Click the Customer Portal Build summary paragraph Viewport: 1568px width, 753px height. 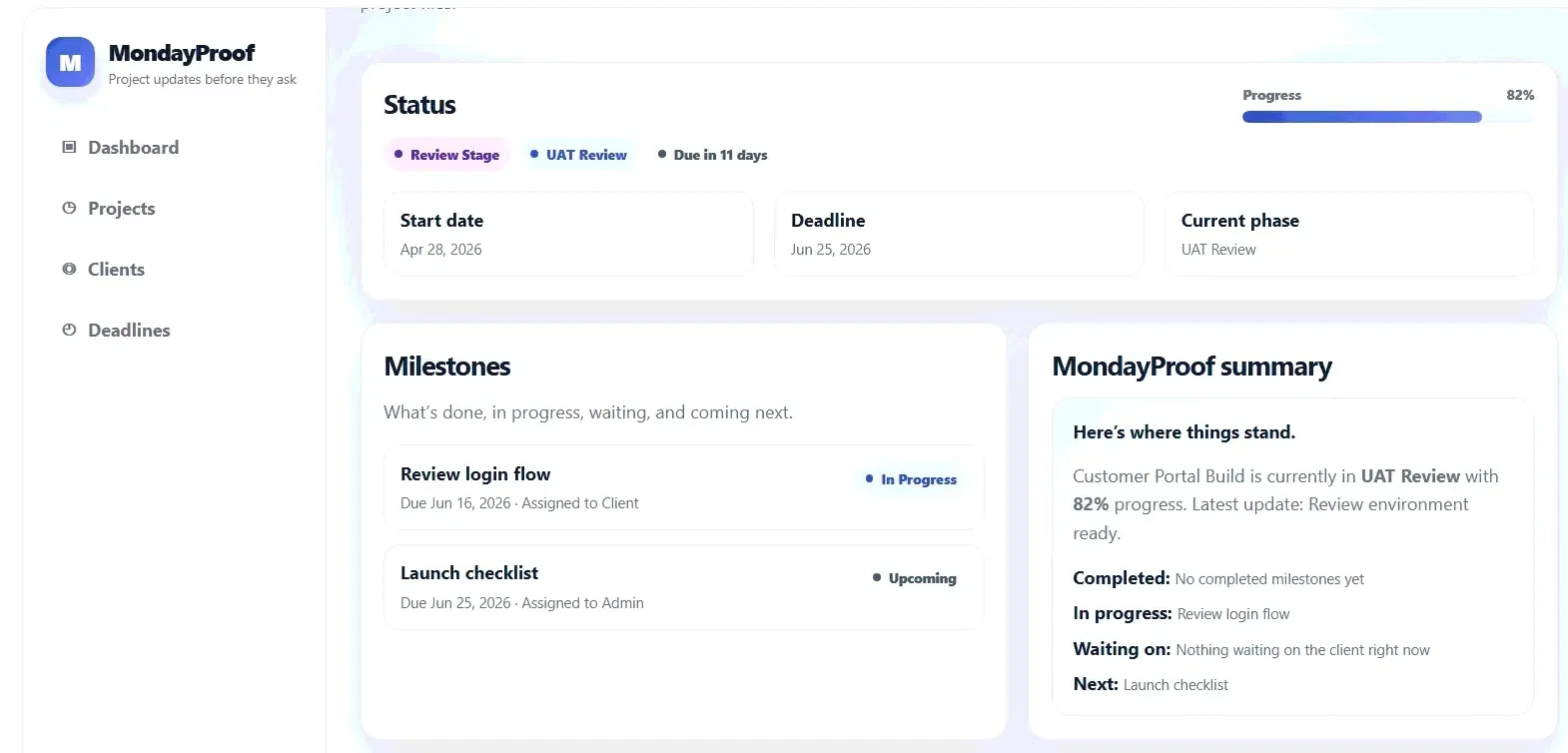1286,504
